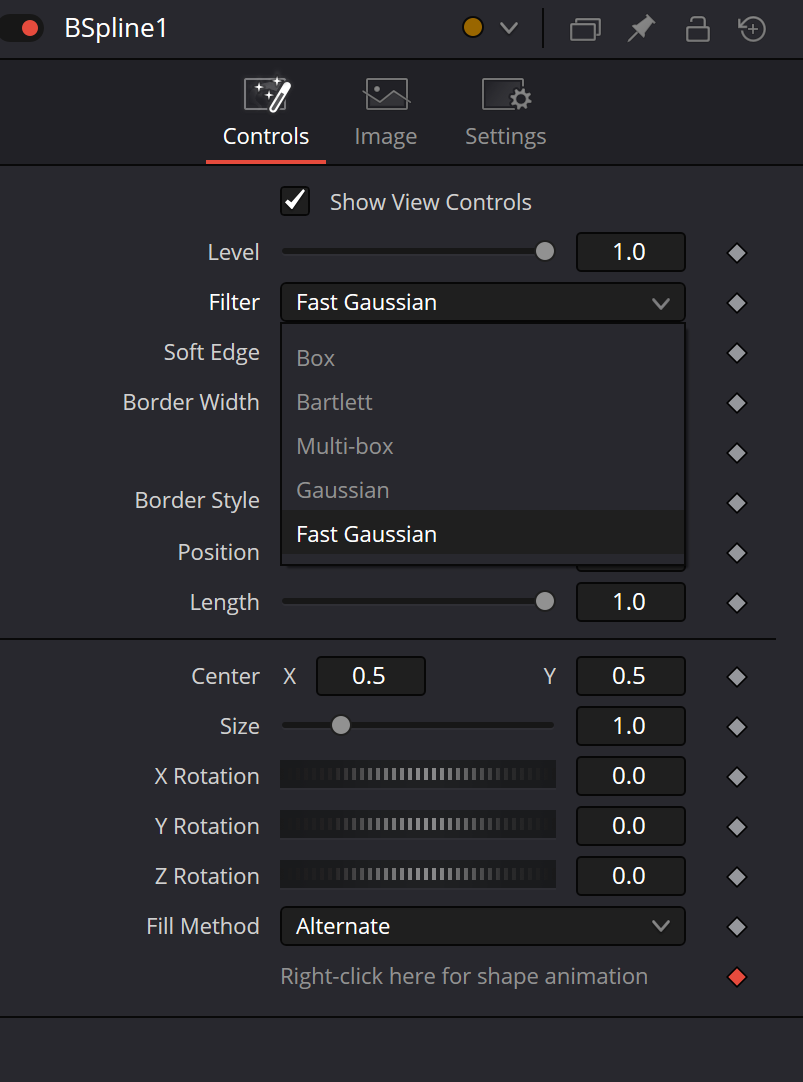Click the Y Rotation thumbwheel
The height and width of the screenshot is (1082, 803).
pos(418,824)
